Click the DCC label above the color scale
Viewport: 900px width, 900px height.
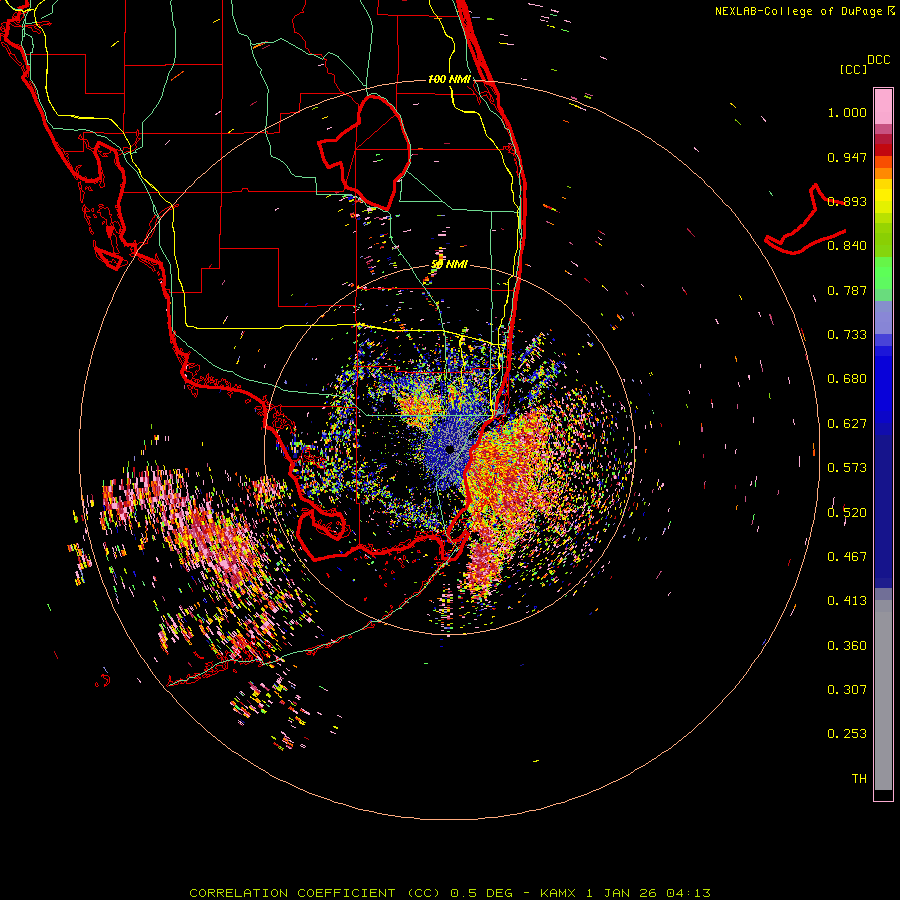pos(878,59)
